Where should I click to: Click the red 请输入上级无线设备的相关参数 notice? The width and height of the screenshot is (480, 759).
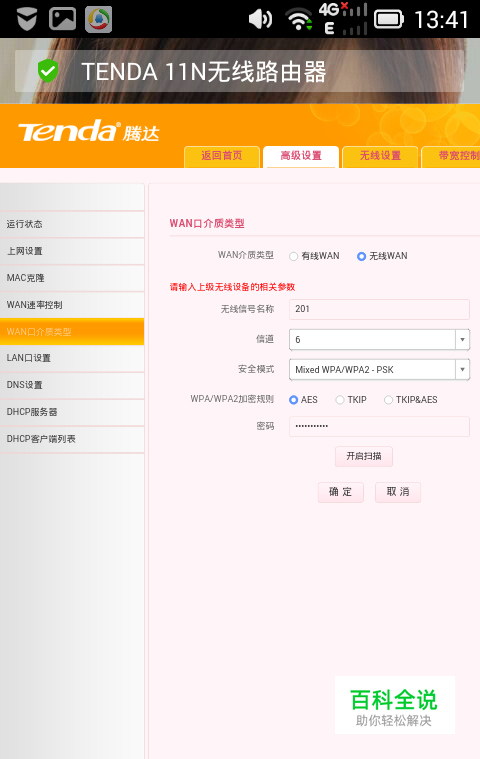(x=232, y=287)
